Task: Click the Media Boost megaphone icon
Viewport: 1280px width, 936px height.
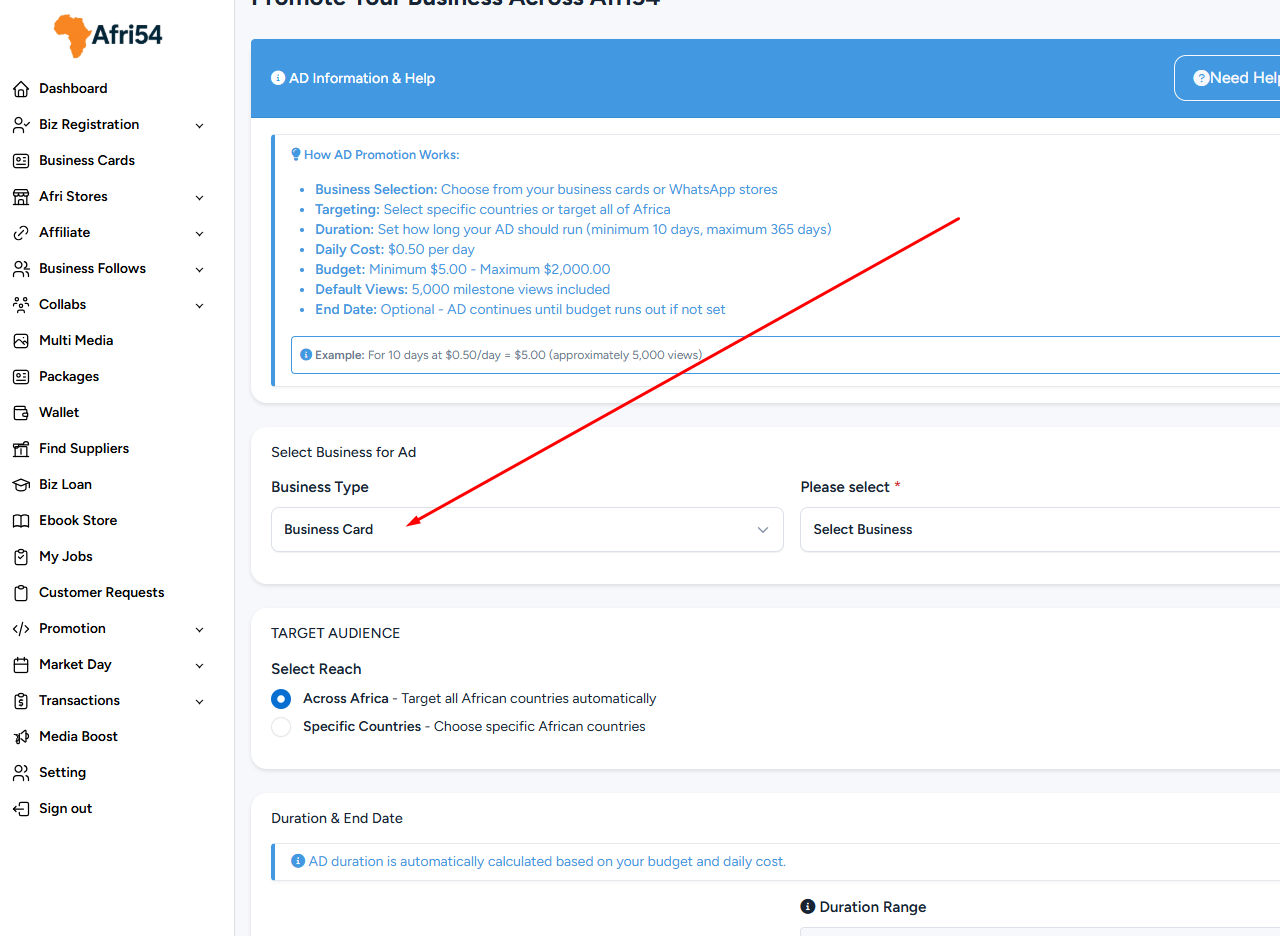Action: point(21,737)
